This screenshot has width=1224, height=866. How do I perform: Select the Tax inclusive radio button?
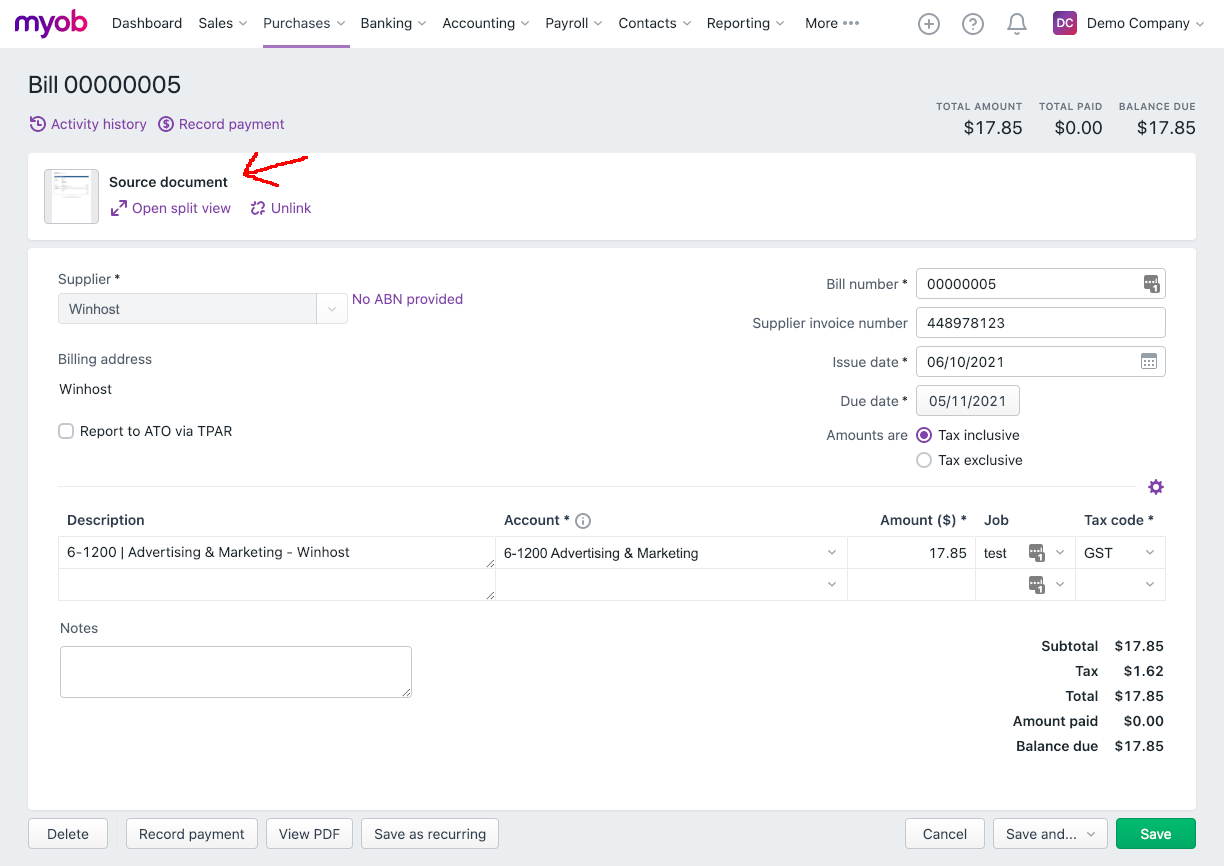924,435
